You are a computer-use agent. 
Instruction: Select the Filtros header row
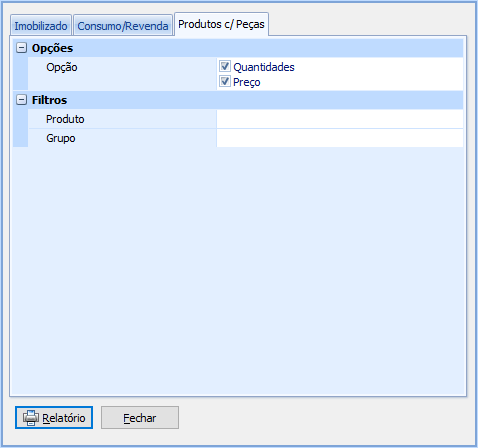click(238, 100)
